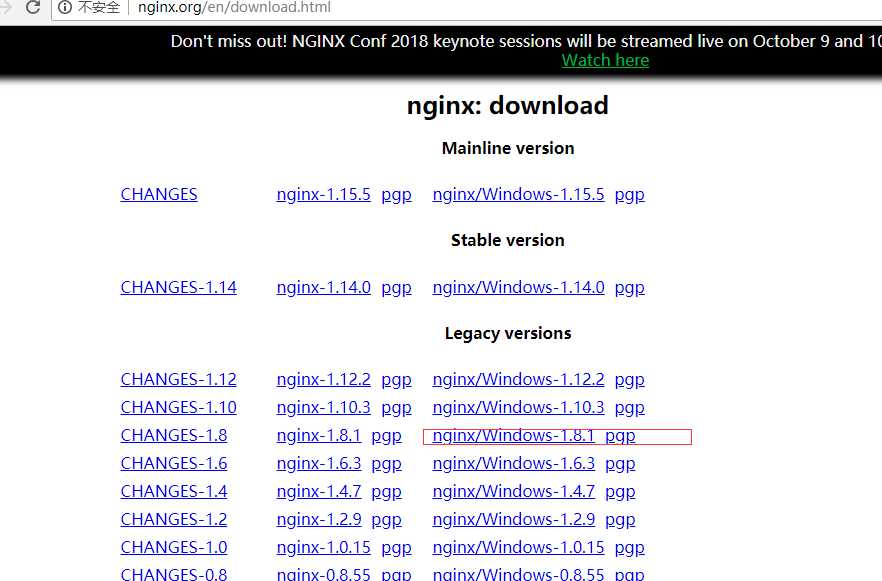Download nginx-1.10.3 source

(323, 407)
